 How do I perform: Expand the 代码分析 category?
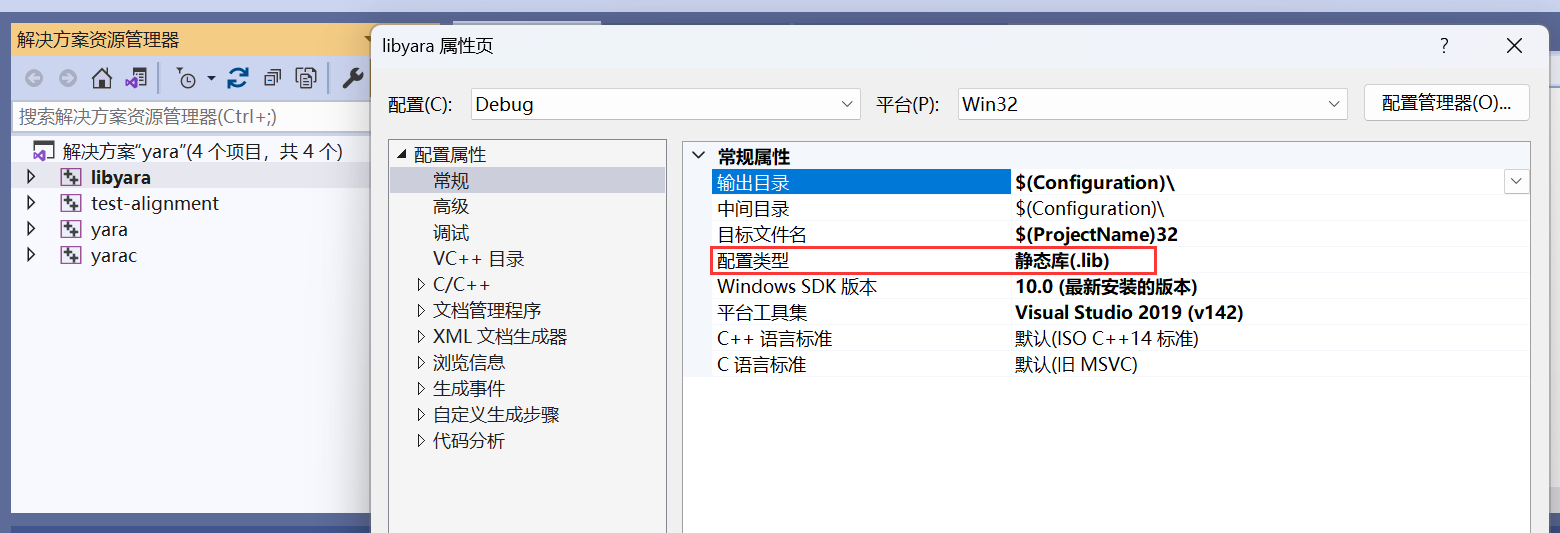[421, 441]
